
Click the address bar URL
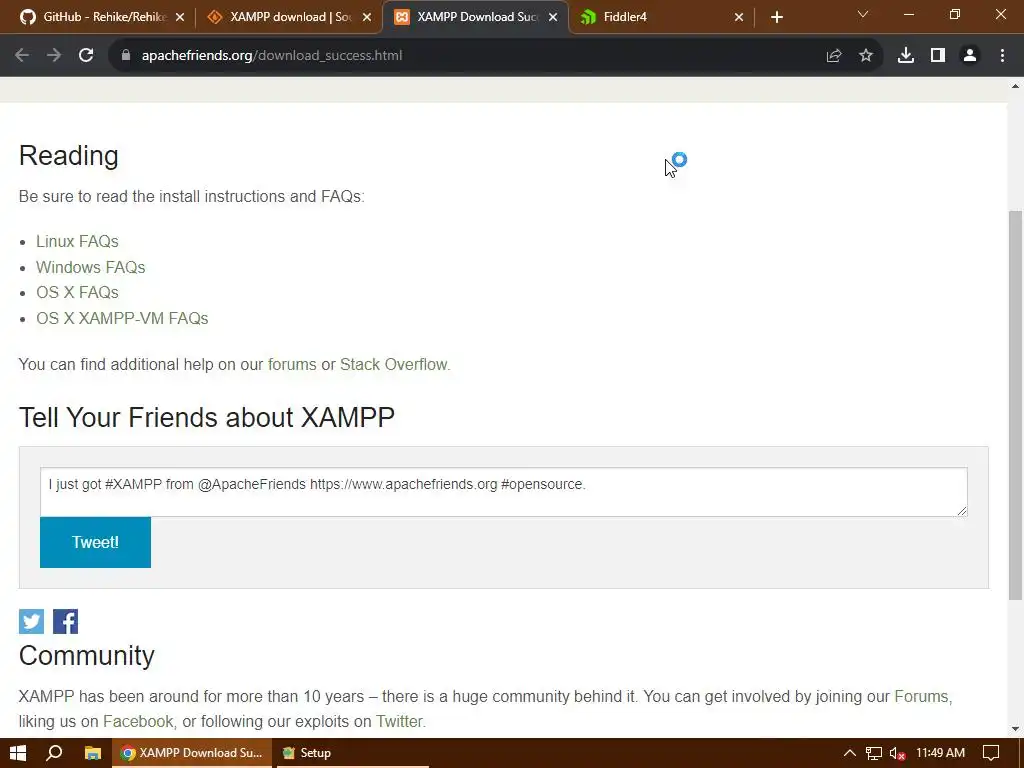point(272,56)
